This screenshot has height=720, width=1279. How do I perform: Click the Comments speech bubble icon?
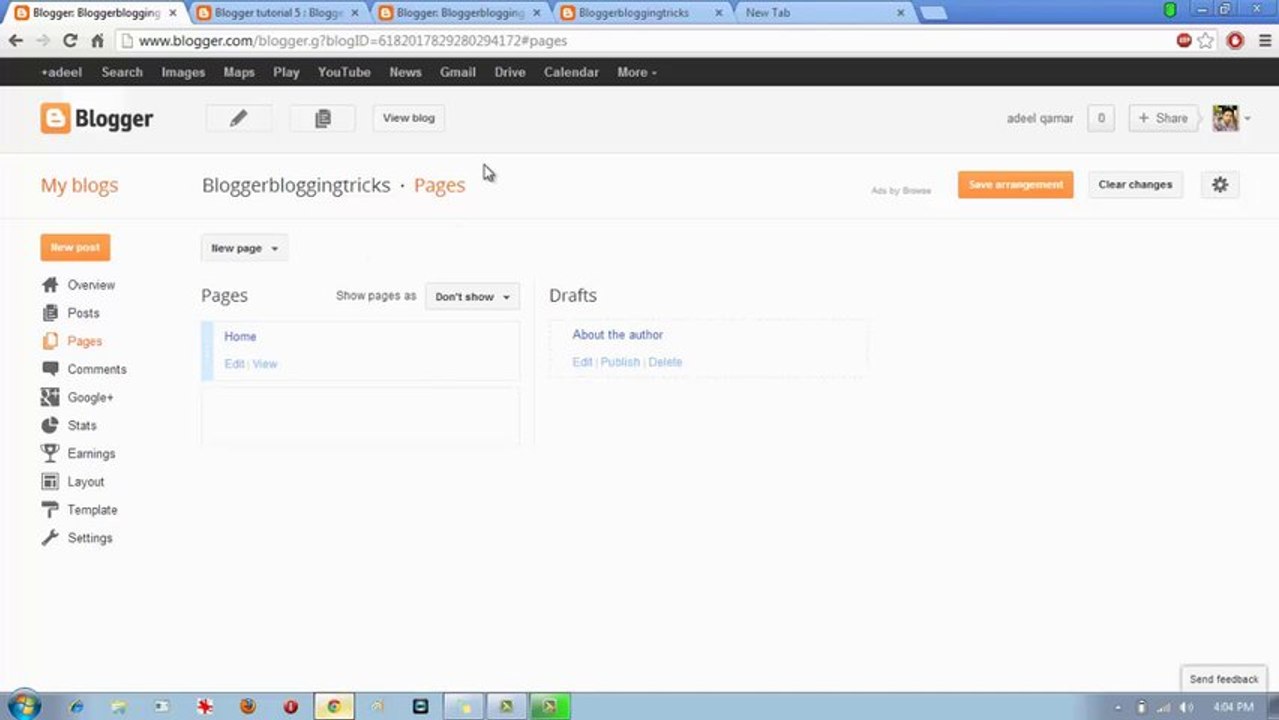(x=50, y=369)
